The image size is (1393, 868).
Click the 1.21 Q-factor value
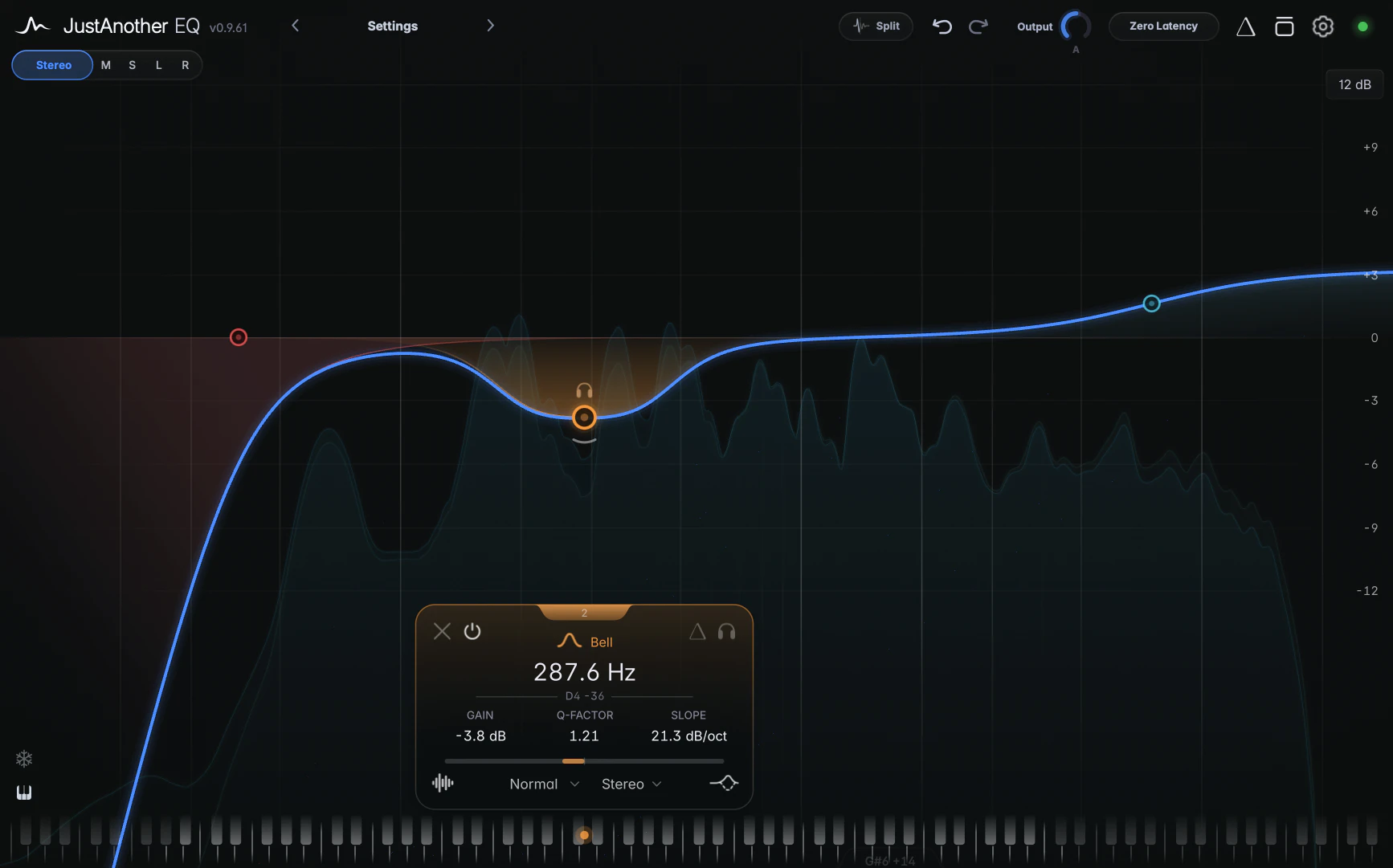584,736
